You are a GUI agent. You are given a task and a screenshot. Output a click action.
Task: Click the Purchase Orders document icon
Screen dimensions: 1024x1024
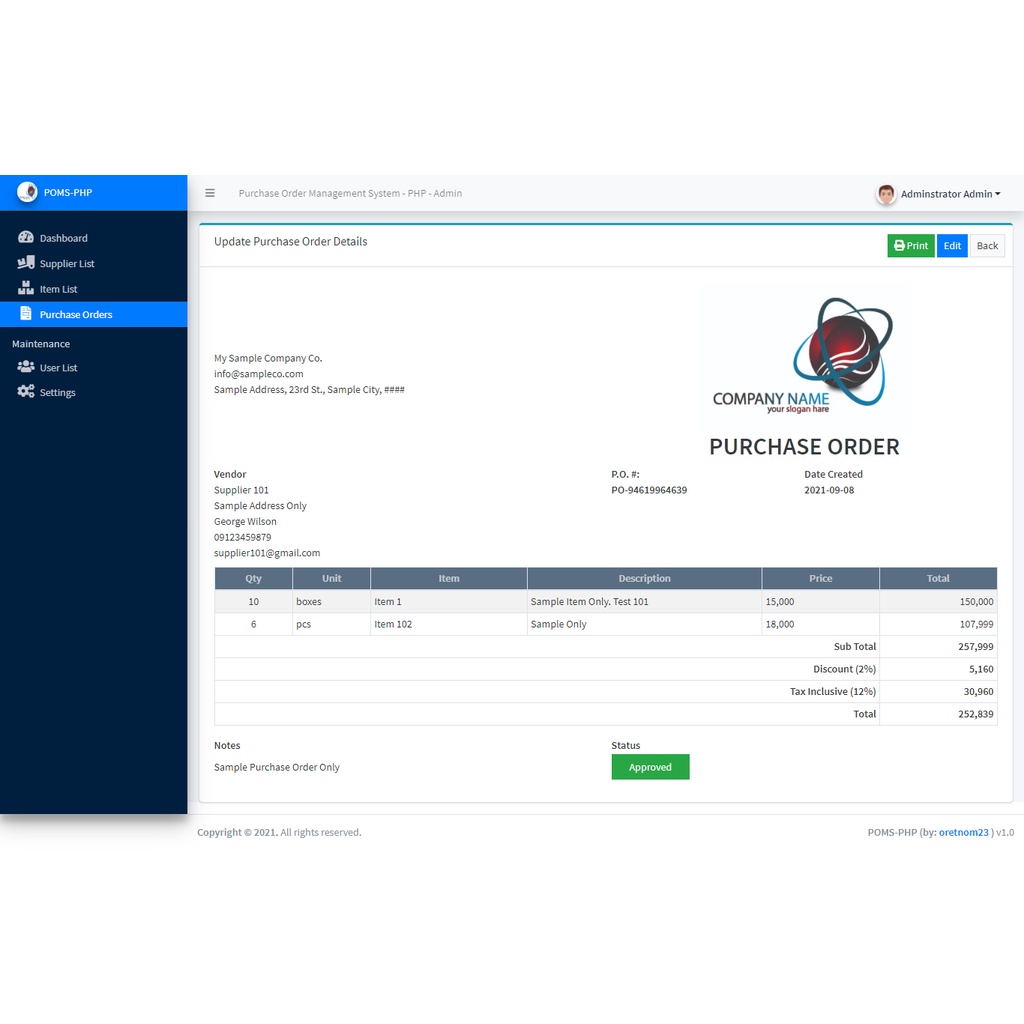coord(26,314)
